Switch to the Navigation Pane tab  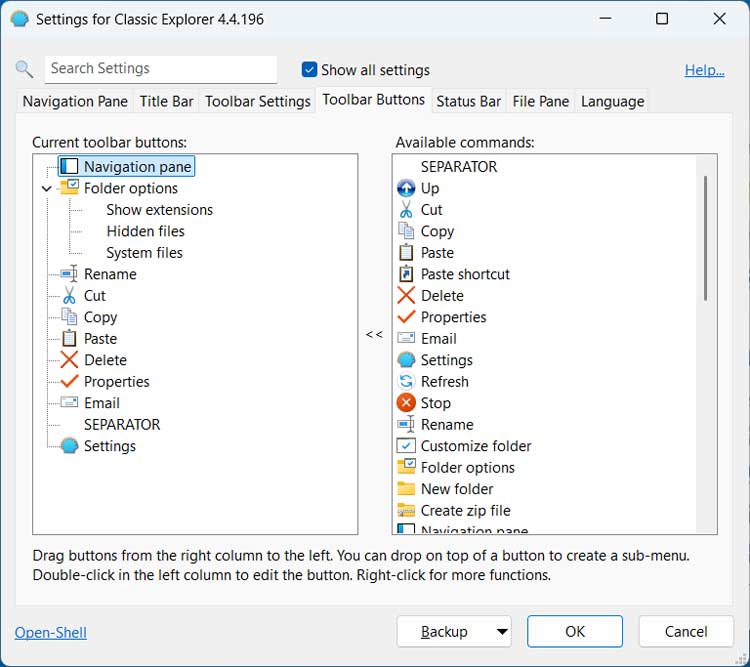75,101
